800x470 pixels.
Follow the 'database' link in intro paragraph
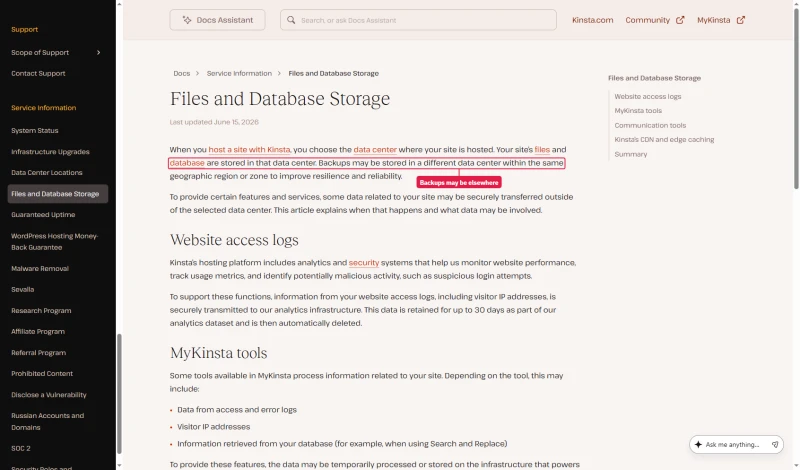187,163
